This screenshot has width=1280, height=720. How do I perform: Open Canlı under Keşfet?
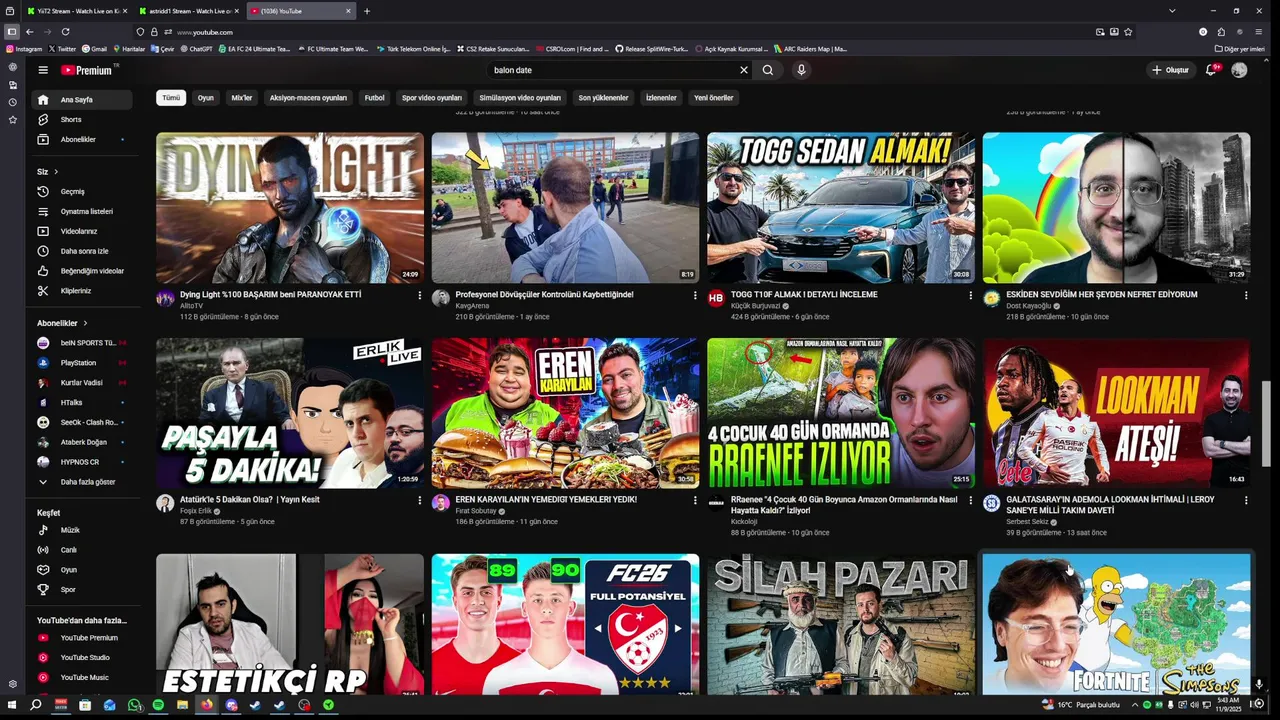click(82, 550)
